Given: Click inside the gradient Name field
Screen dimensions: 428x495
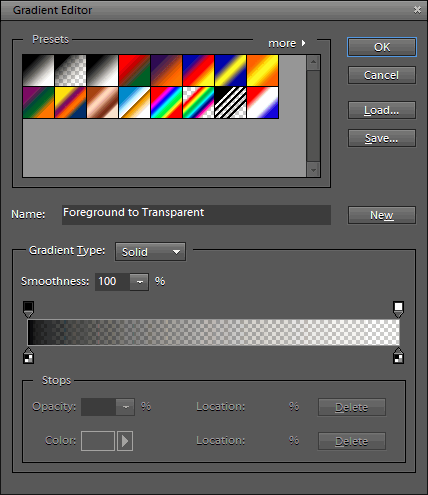Looking at the screenshot, I should click(196, 215).
